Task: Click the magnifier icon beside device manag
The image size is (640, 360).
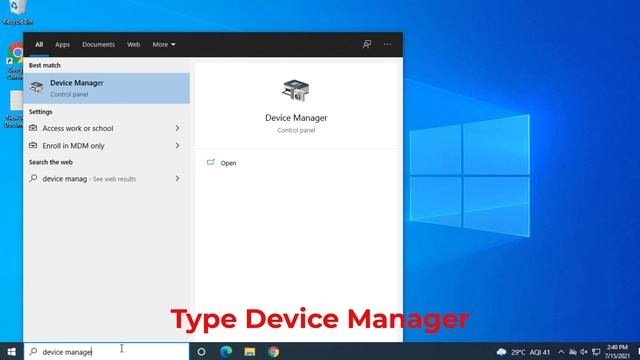Action: 33,178
